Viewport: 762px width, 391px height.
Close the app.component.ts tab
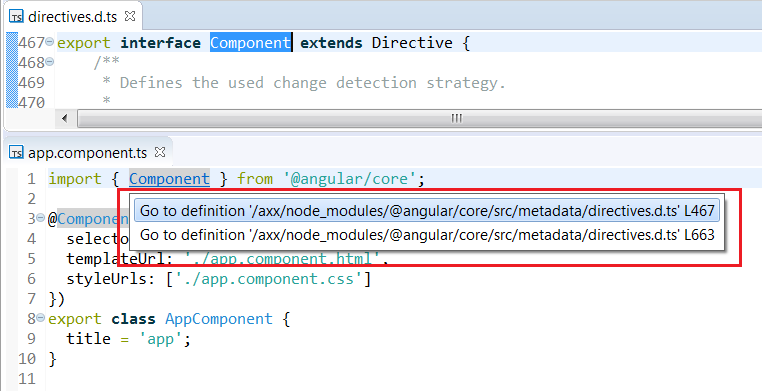tap(160, 152)
